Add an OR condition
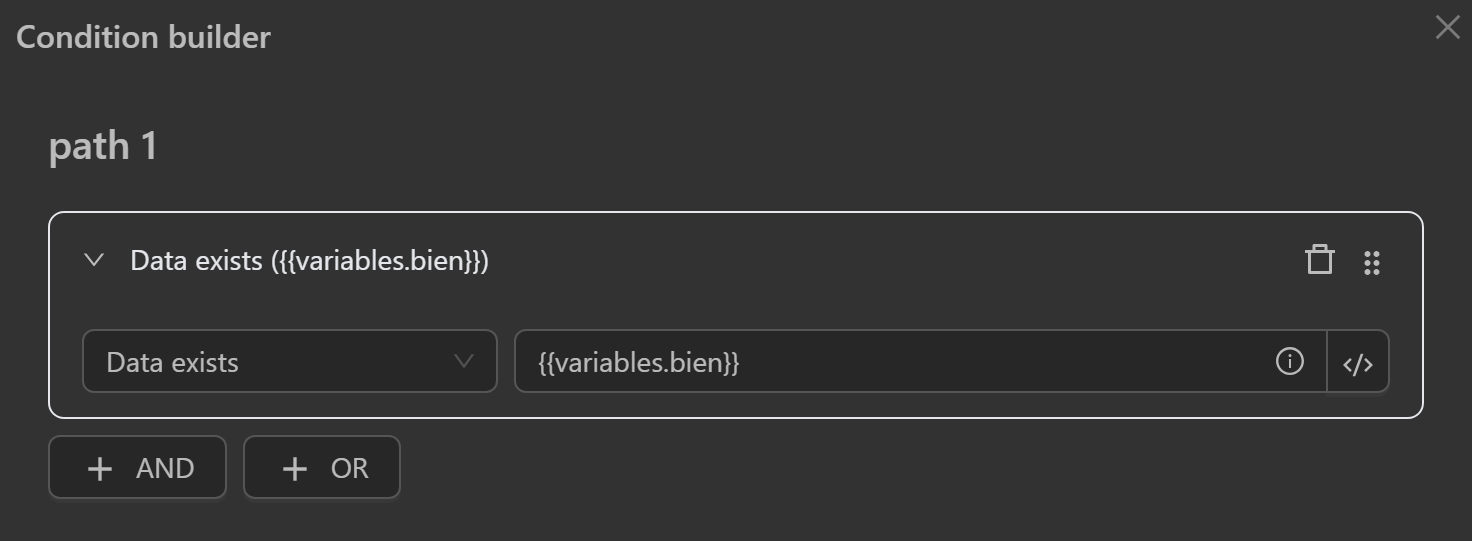Image resolution: width=1472 pixels, height=541 pixels. [x=321, y=467]
